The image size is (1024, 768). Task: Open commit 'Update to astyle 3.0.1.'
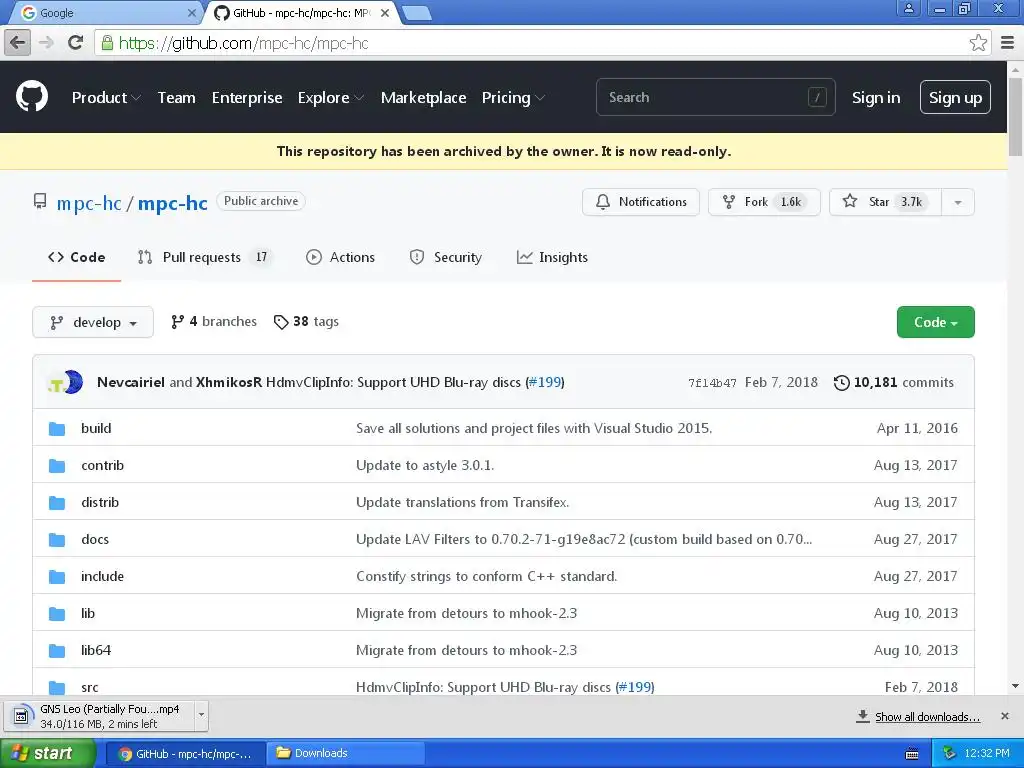click(x=425, y=466)
